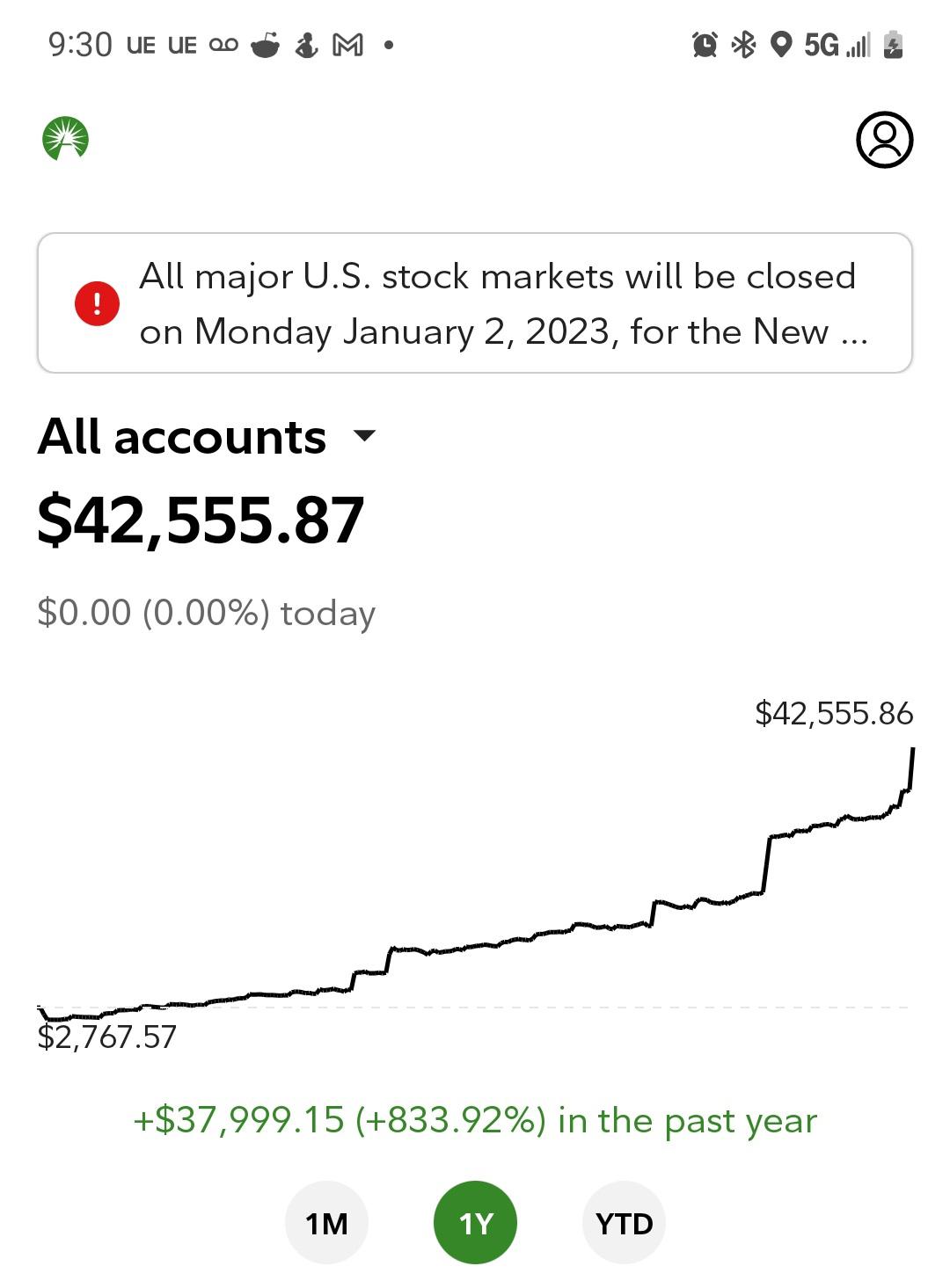This screenshot has width=950, height=1288.
Task: Tap the Gmail notification icon
Action: coord(347,44)
